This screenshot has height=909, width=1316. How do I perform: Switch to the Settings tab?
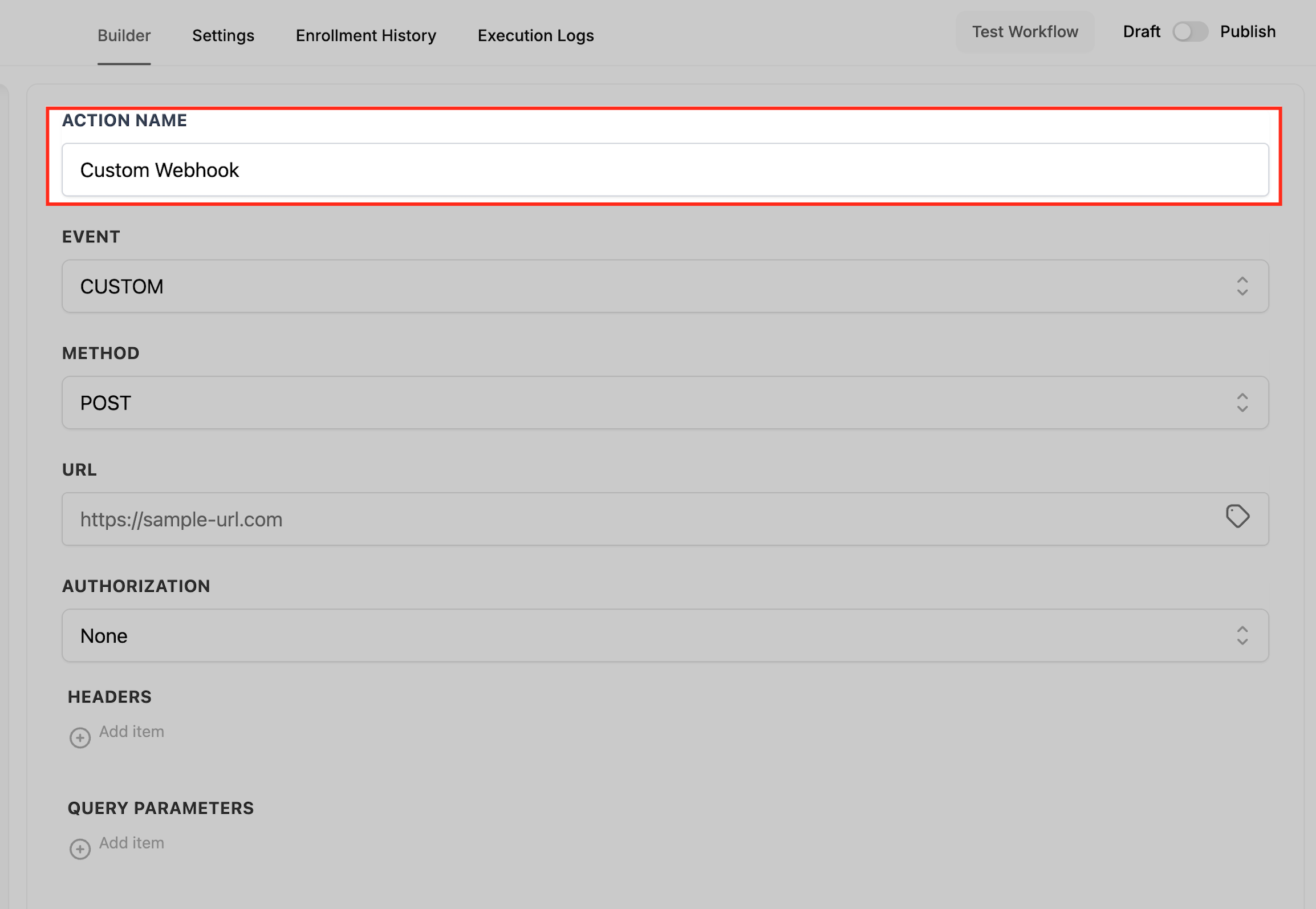pyautogui.click(x=223, y=35)
